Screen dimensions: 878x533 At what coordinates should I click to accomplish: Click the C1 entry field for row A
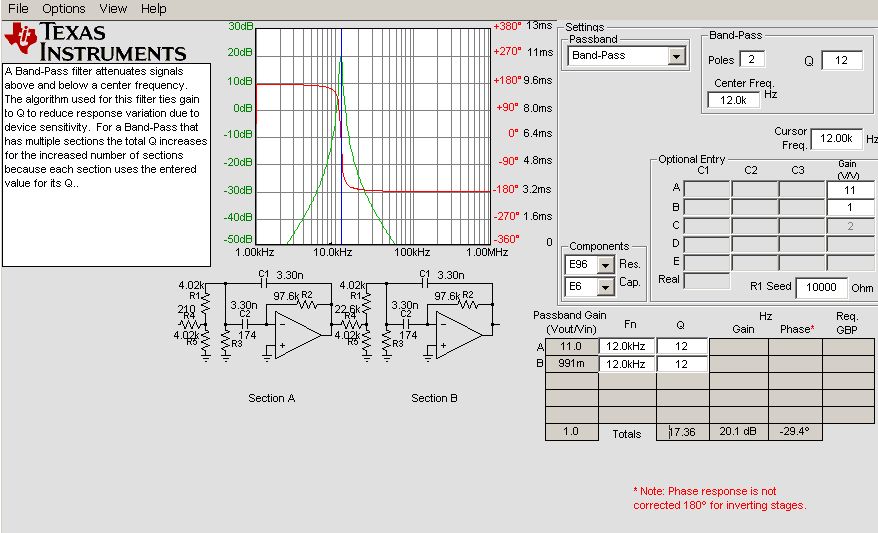[707, 189]
